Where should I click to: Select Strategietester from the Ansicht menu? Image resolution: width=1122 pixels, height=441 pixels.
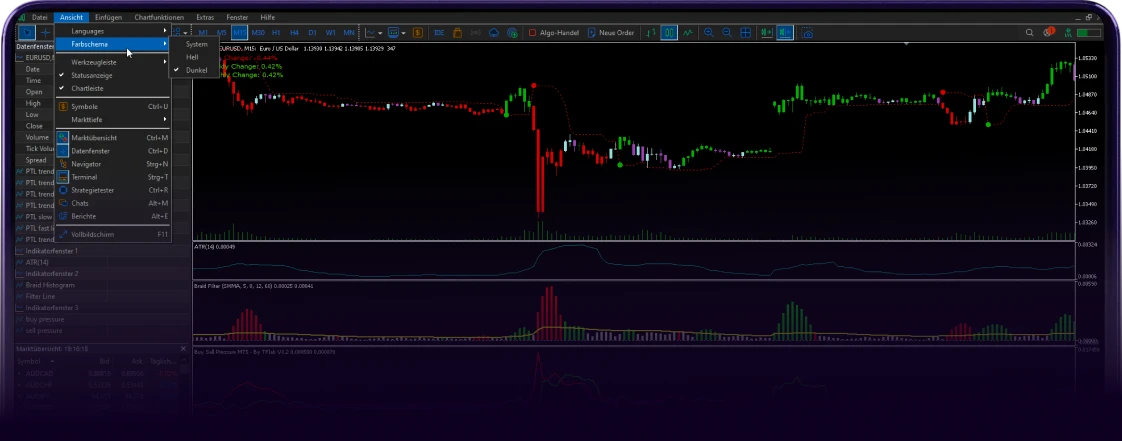tap(93, 189)
